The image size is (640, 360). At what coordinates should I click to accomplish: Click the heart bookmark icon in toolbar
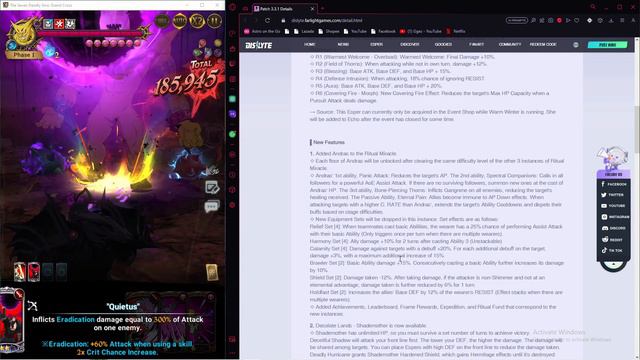(576, 20)
